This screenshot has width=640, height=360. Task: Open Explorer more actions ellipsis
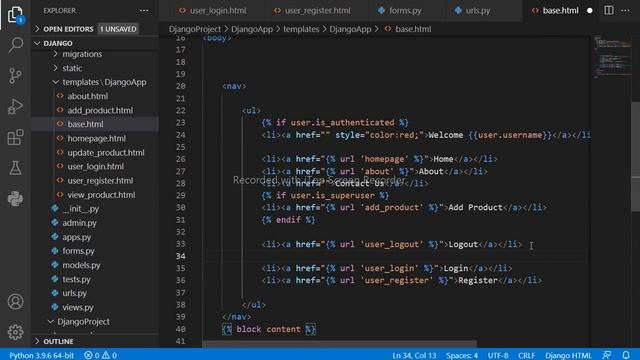[x=144, y=11]
